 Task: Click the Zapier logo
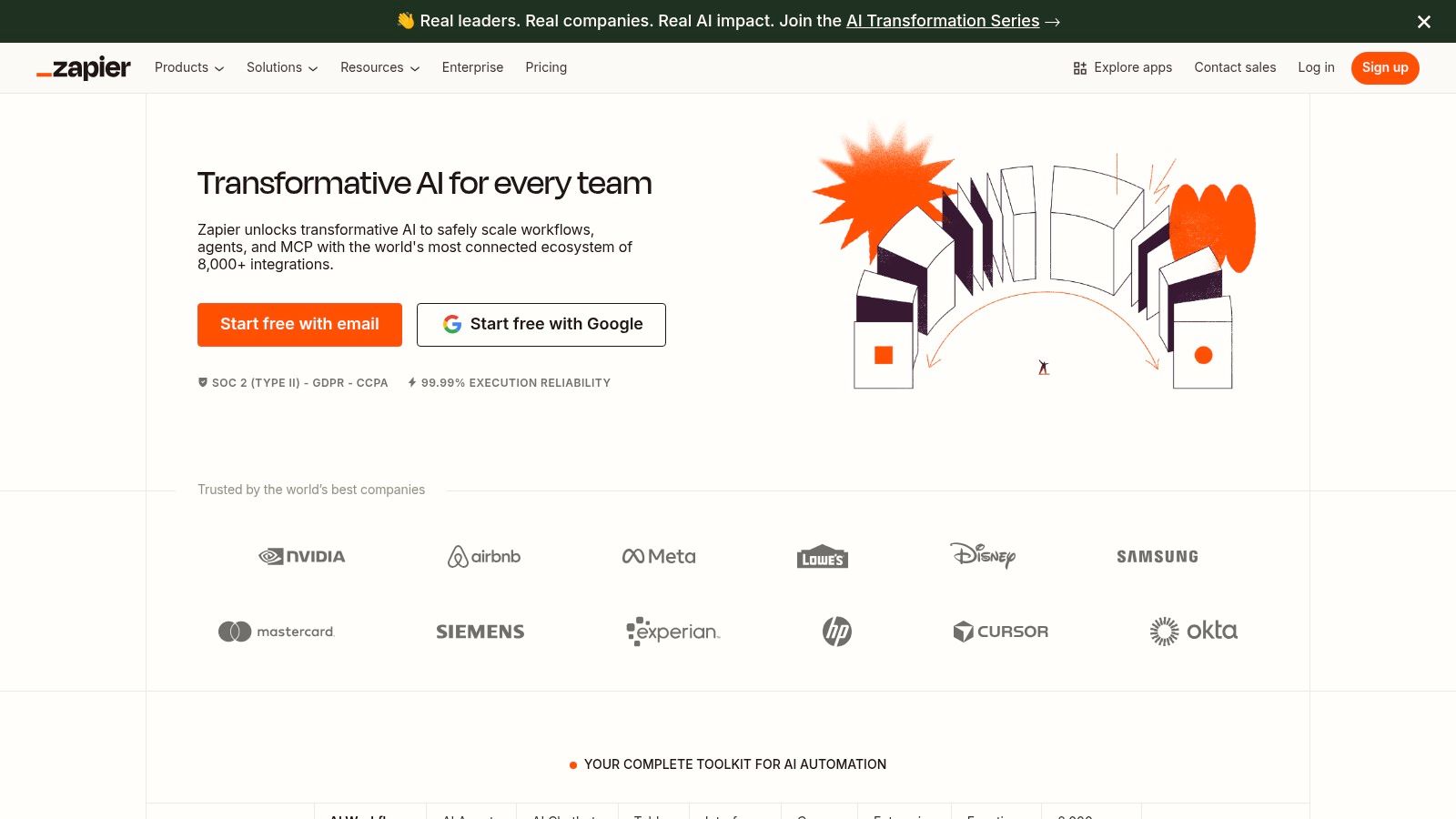tap(83, 67)
